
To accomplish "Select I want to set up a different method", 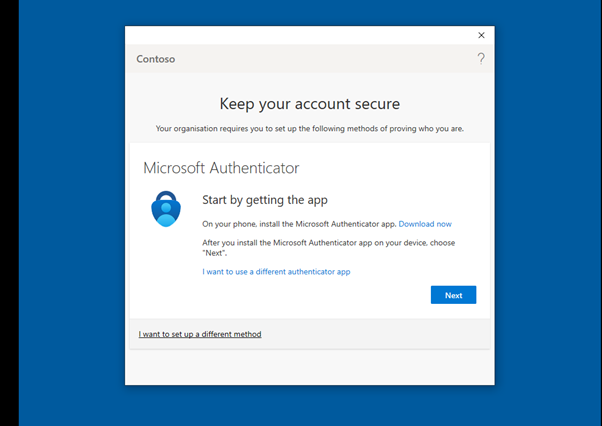I will [x=200, y=334].
